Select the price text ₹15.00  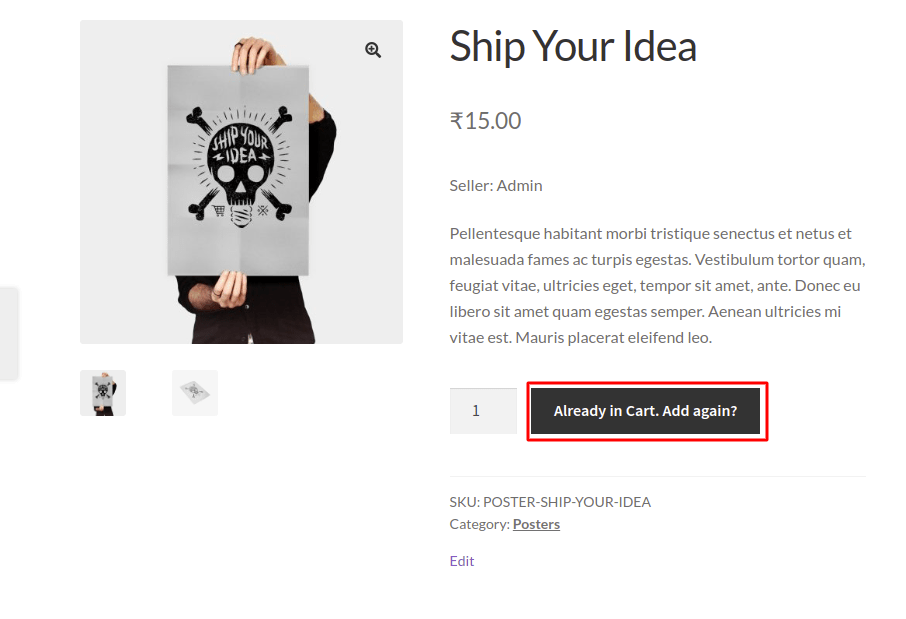point(486,120)
